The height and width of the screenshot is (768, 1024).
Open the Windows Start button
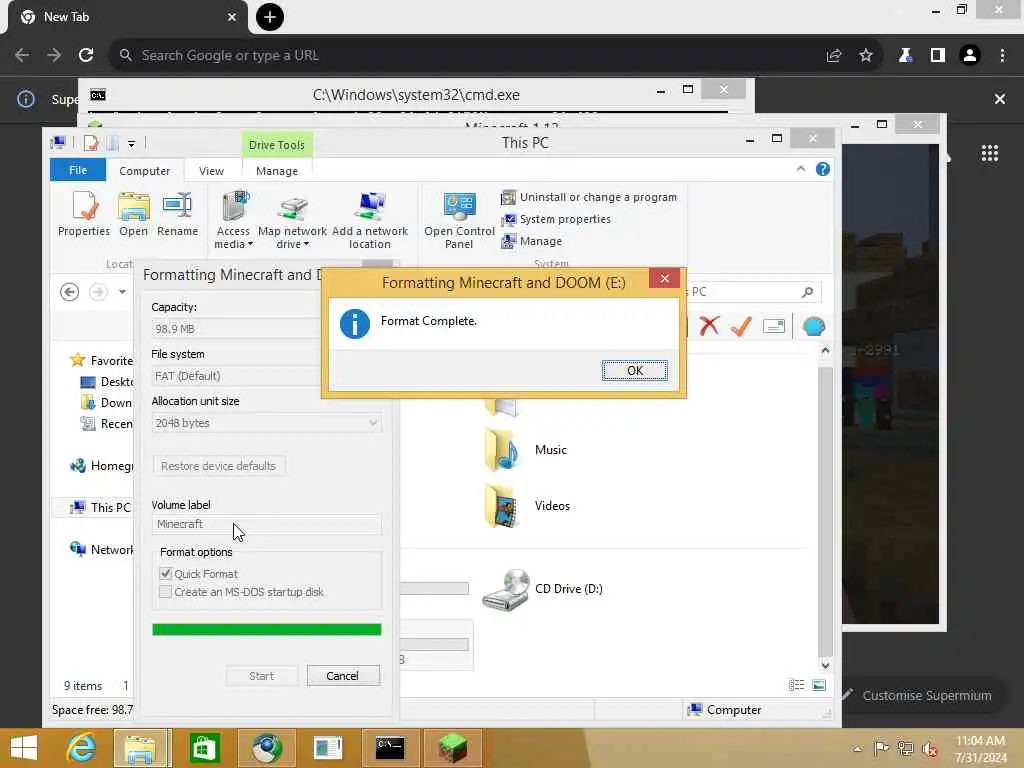(25, 748)
